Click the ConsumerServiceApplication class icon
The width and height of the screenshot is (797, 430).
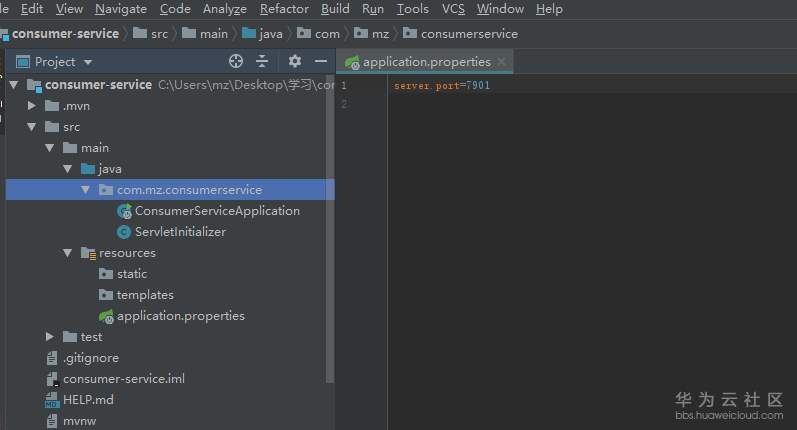tap(124, 211)
